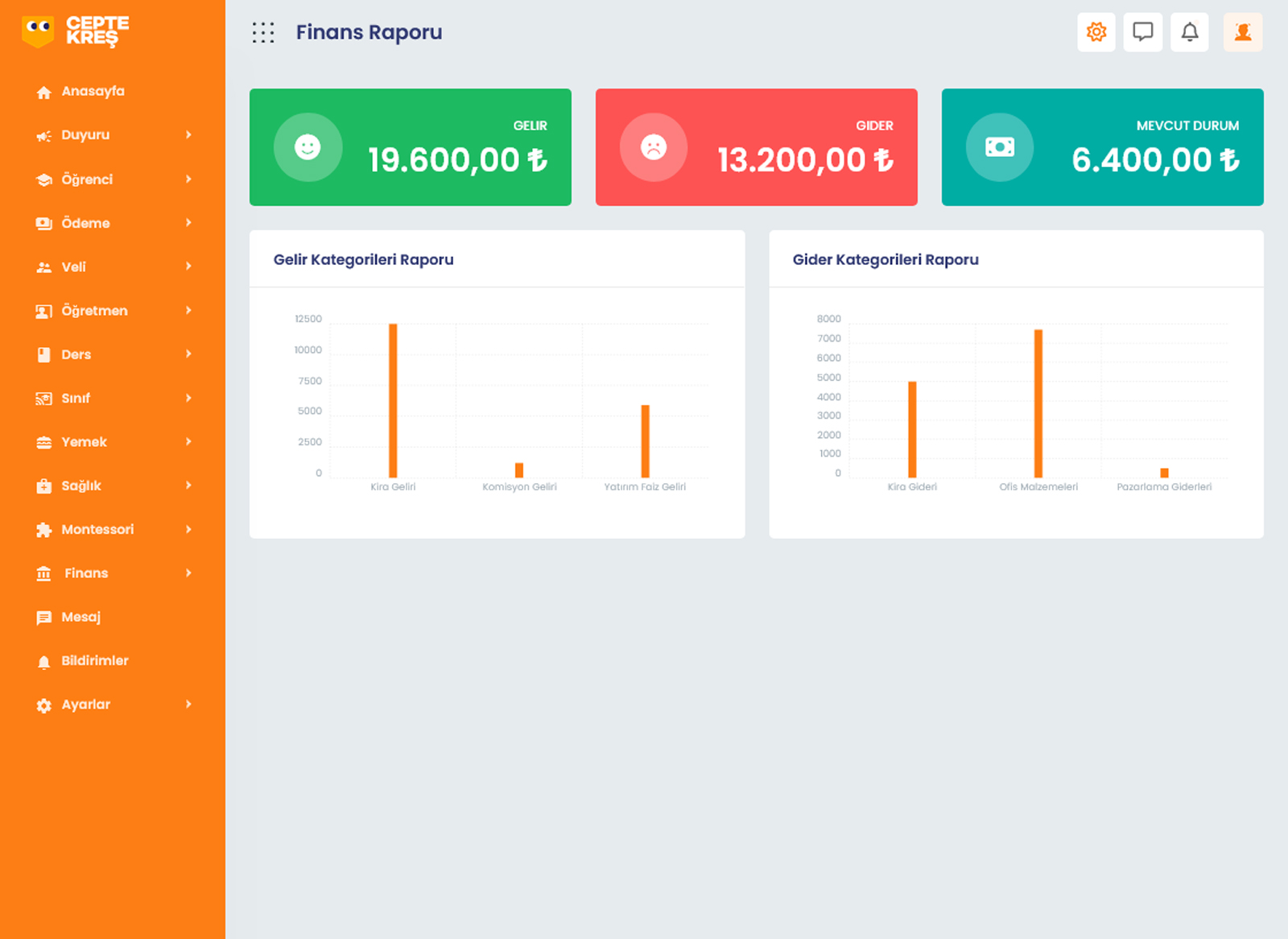Expand the Öğretmen submenu chevron
The width and height of the screenshot is (1288, 939).
coord(188,310)
